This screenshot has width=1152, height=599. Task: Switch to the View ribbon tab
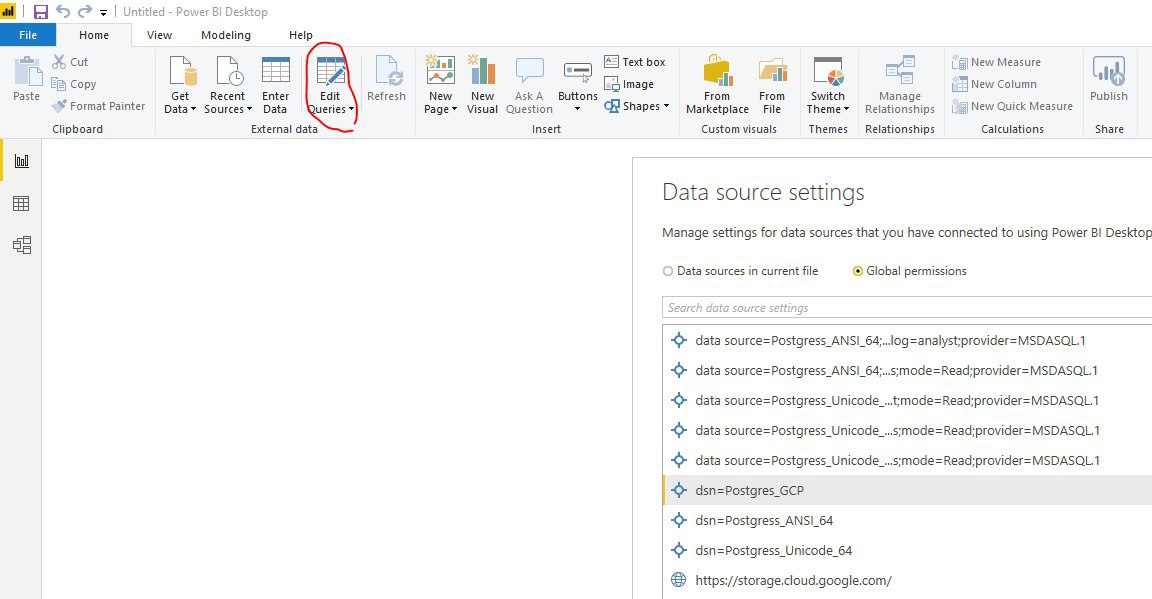pos(159,35)
